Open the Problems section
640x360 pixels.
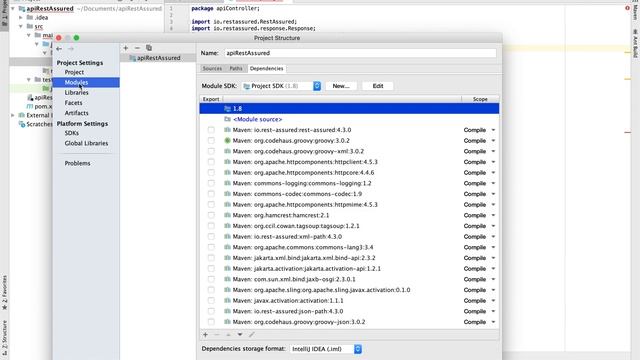(x=77, y=163)
